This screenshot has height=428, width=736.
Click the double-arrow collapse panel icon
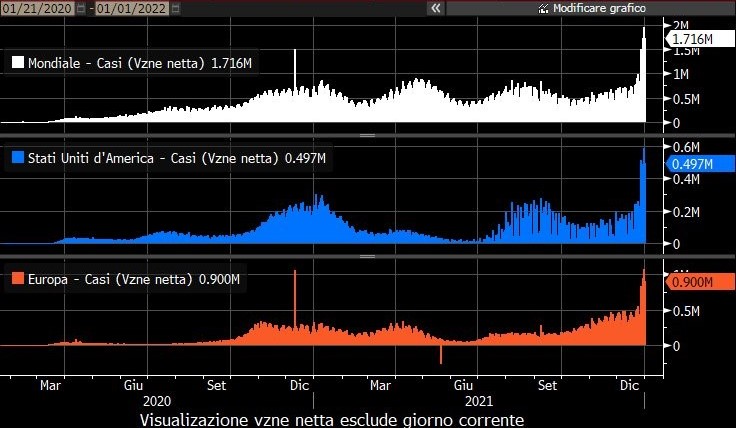click(435, 8)
